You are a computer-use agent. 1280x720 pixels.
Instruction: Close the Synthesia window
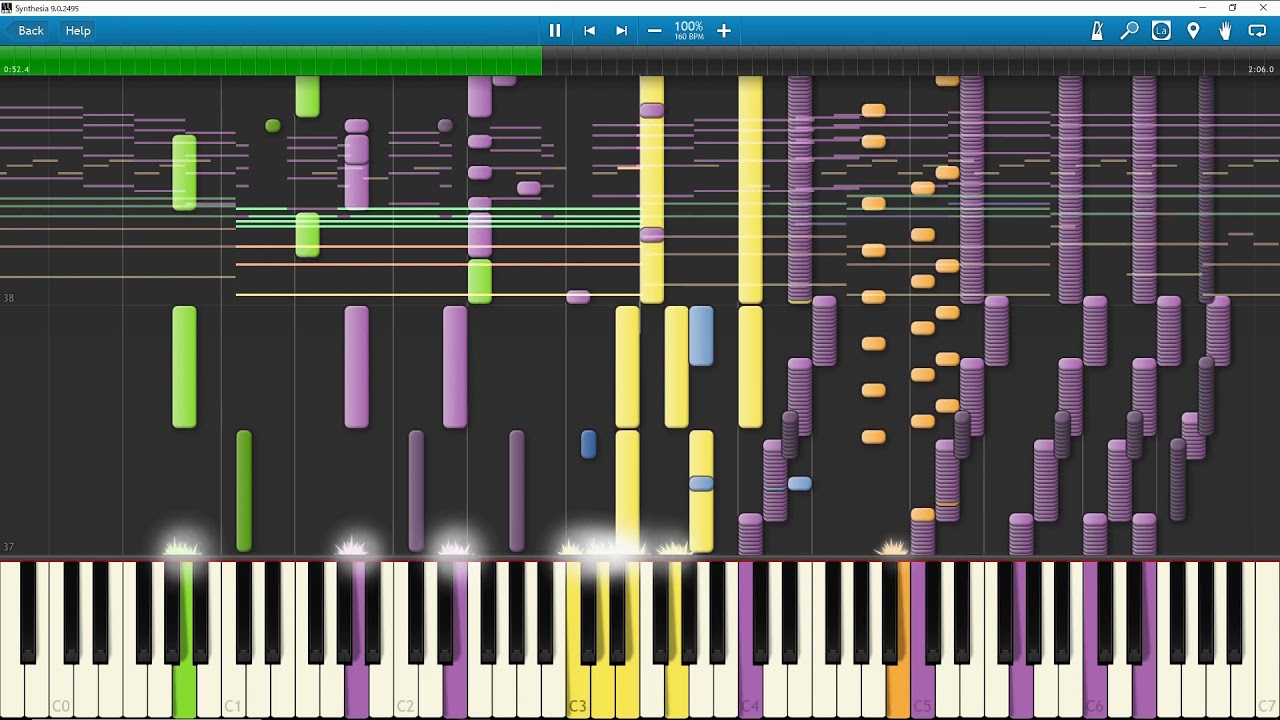[x=1263, y=7]
